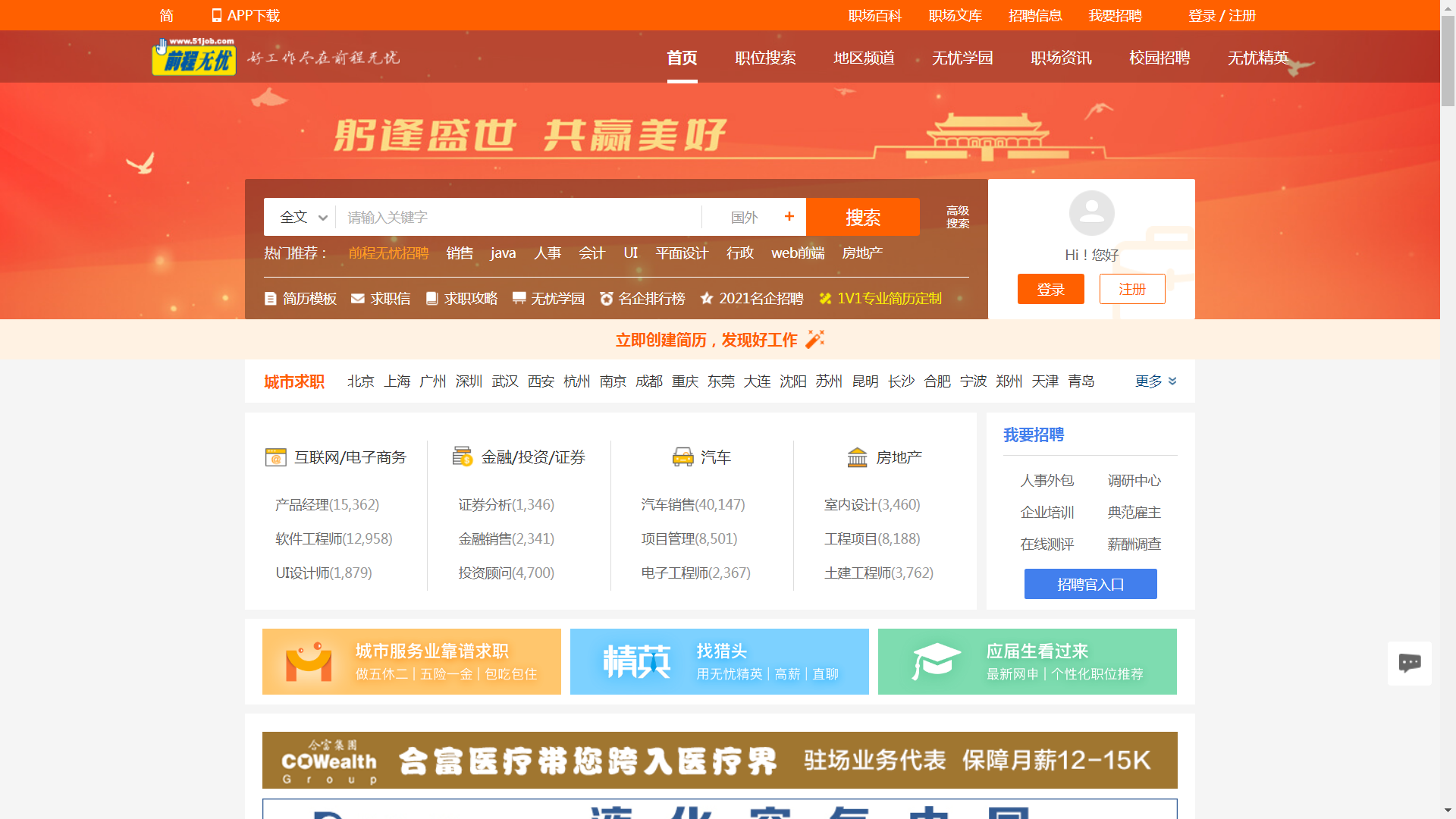This screenshot has height=819, width=1456.
Task: Click 人事外包 service link
Action: click(1046, 481)
